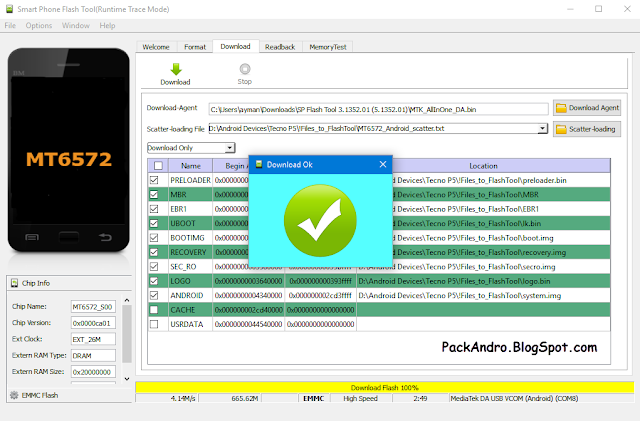Click the Chip Version field
Viewport: 640px width, 421px height.
(x=93, y=323)
